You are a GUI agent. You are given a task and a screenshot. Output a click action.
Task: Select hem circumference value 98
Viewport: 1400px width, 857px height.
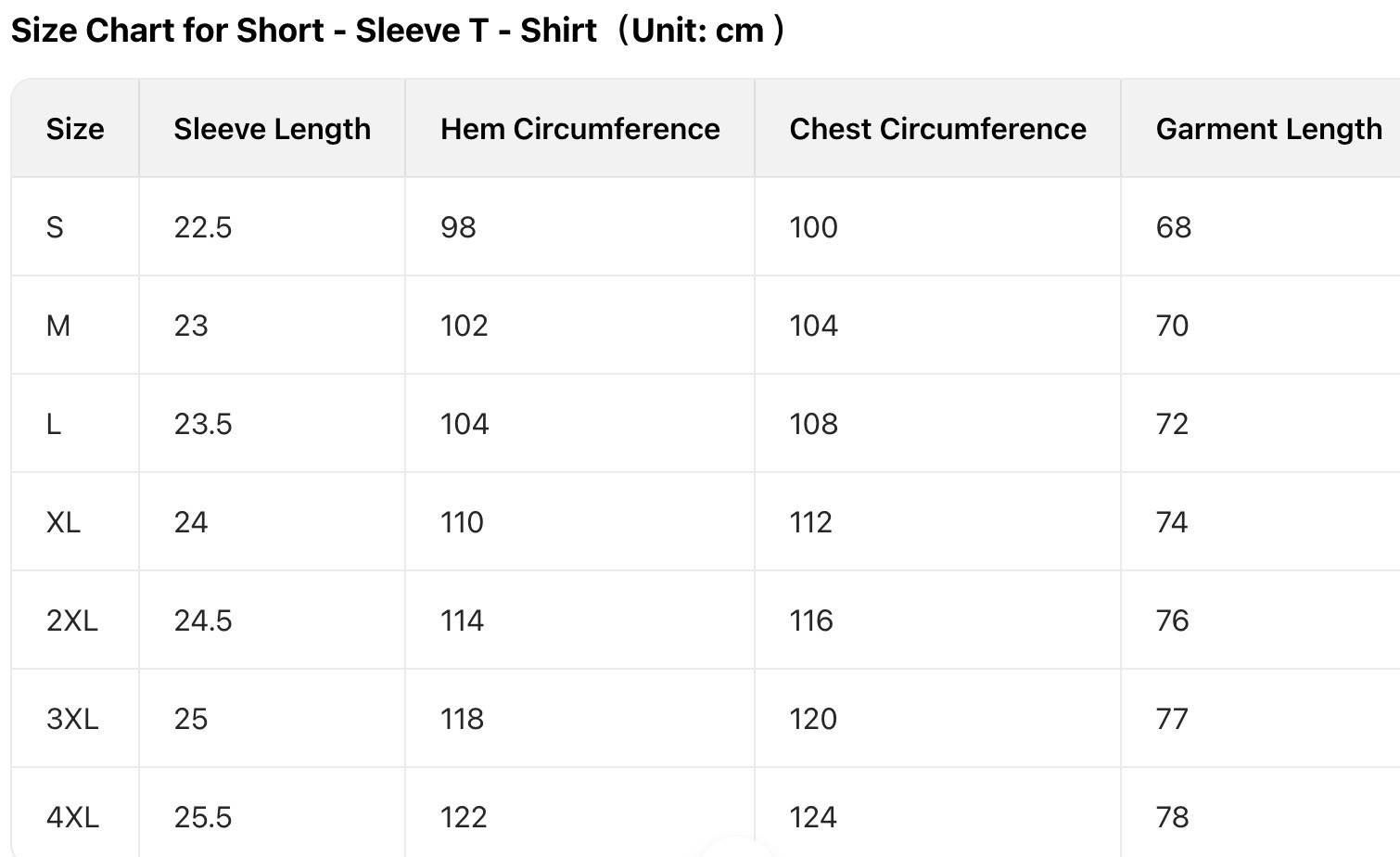coord(458,227)
